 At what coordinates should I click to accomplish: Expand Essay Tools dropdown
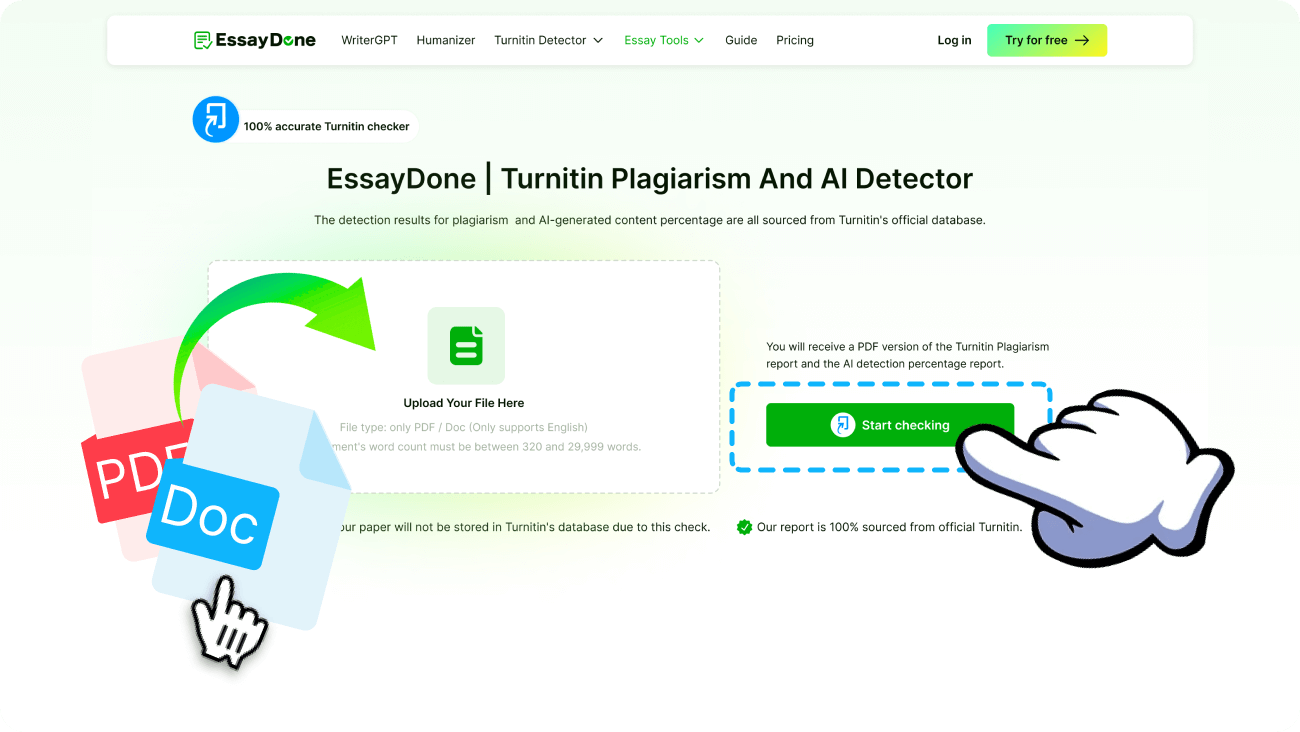[x=664, y=40]
